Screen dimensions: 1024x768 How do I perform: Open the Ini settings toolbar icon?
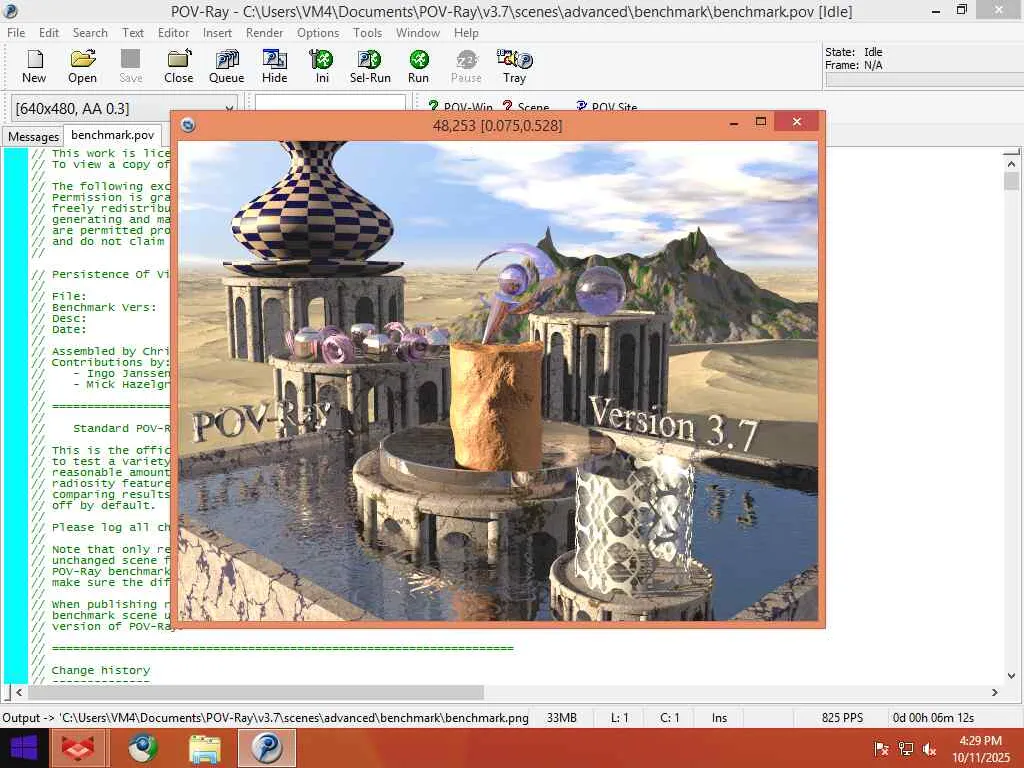[x=322, y=66]
